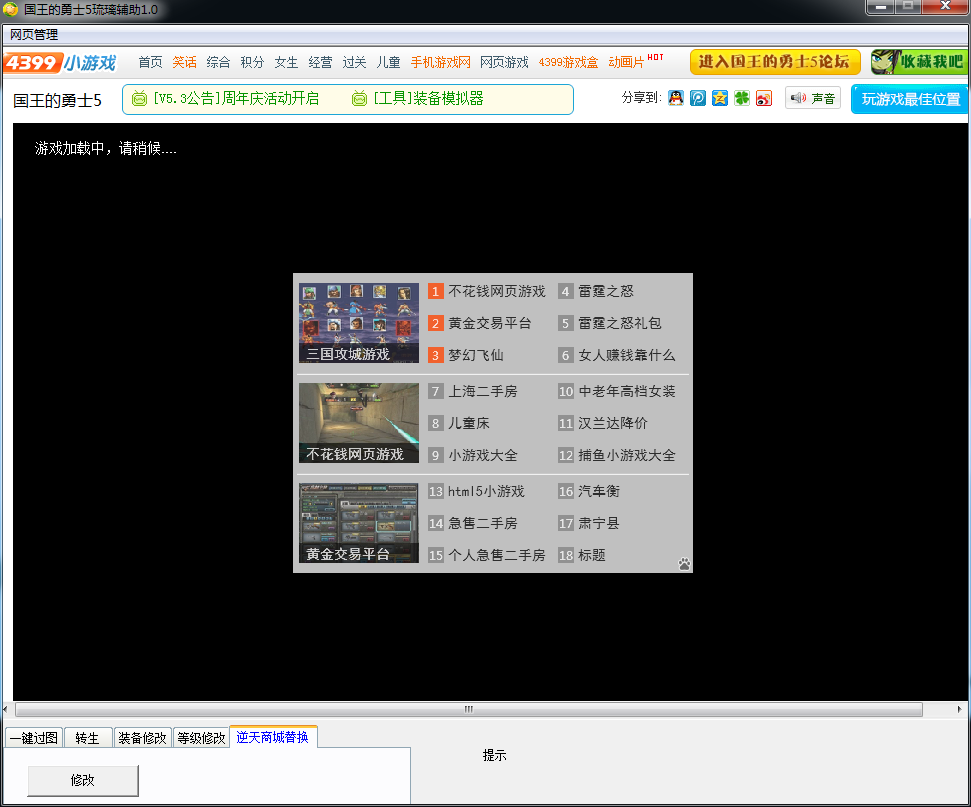Switch to the 等级修改 tab
Image resolution: width=971 pixels, height=807 pixels.
pyautogui.click(x=201, y=738)
